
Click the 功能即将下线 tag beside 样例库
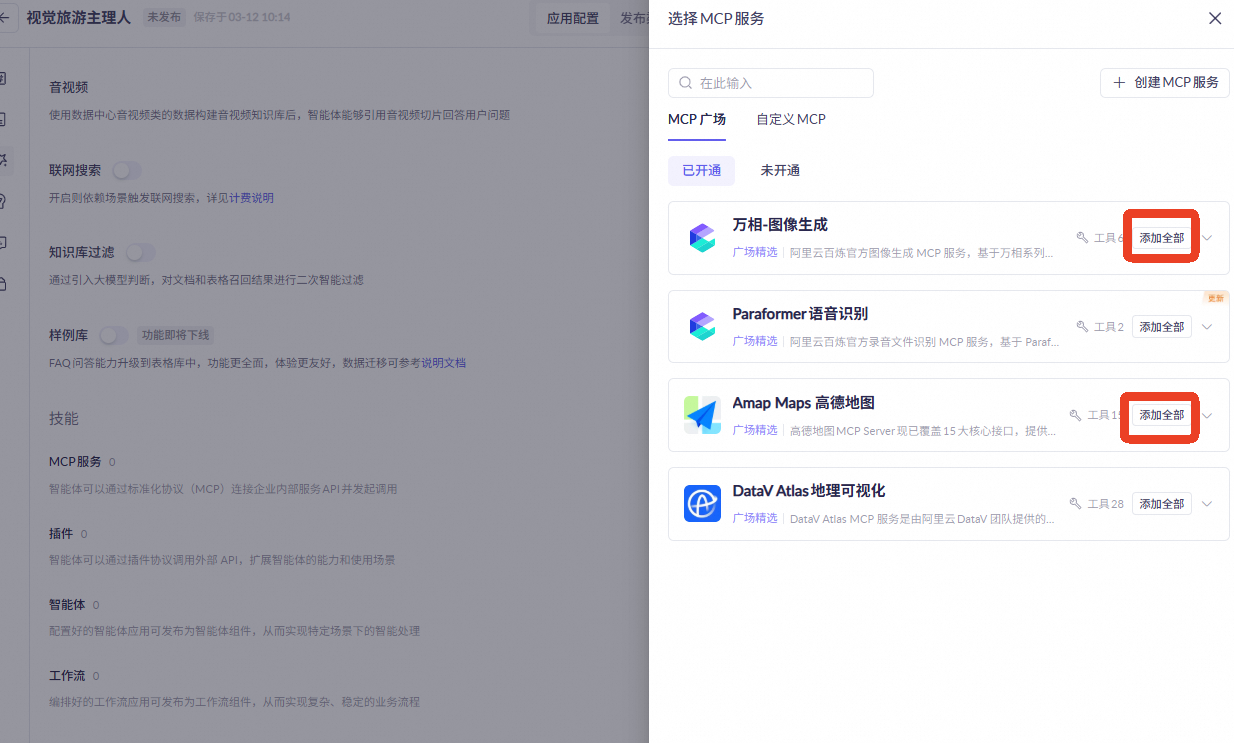click(176, 335)
